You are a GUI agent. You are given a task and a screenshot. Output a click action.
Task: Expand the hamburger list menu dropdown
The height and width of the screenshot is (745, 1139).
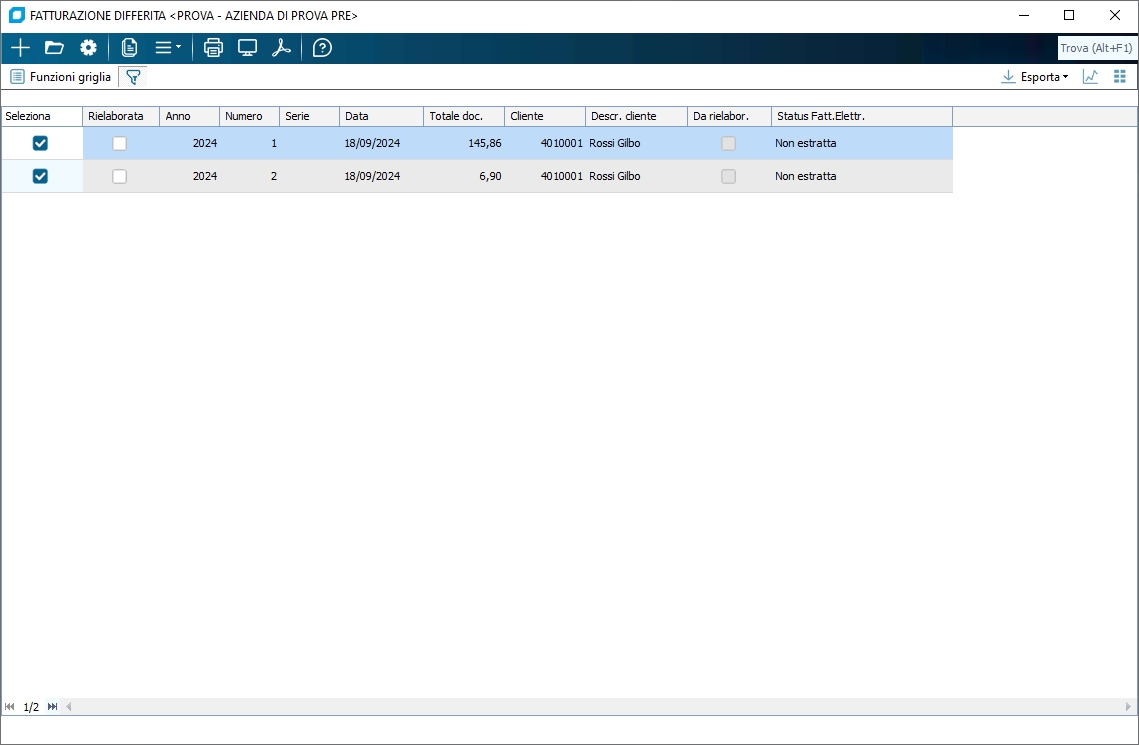pyautogui.click(x=168, y=48)
